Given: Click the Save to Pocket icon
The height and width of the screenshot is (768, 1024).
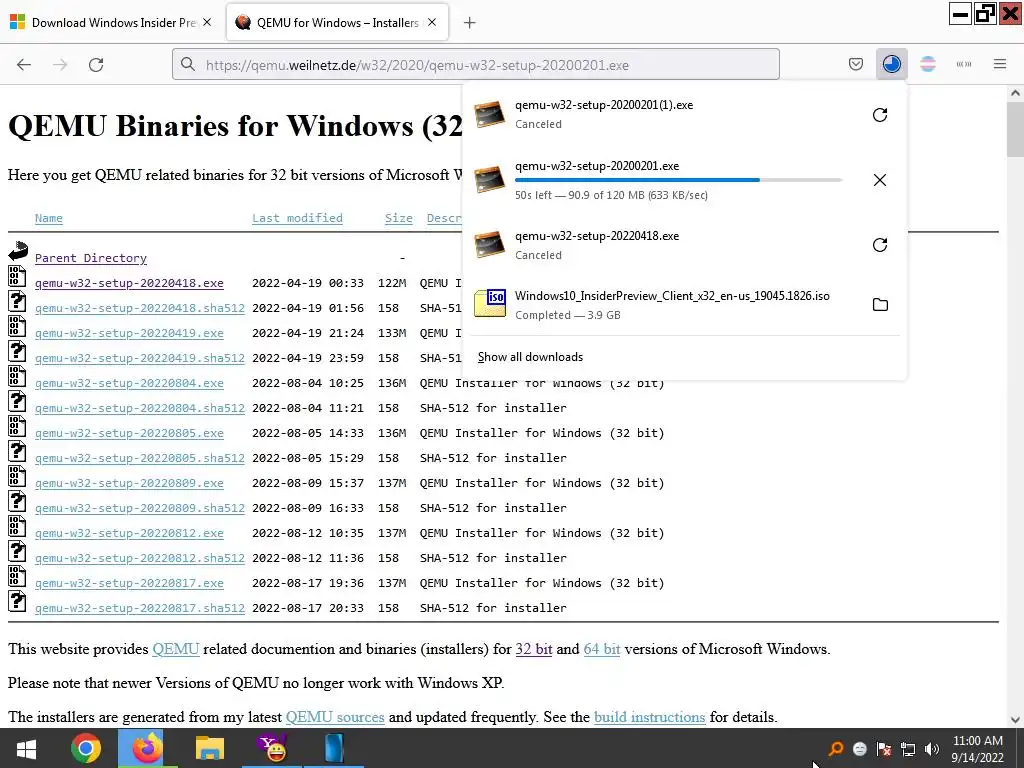Looking at the screenshot, I should [856, 64].
